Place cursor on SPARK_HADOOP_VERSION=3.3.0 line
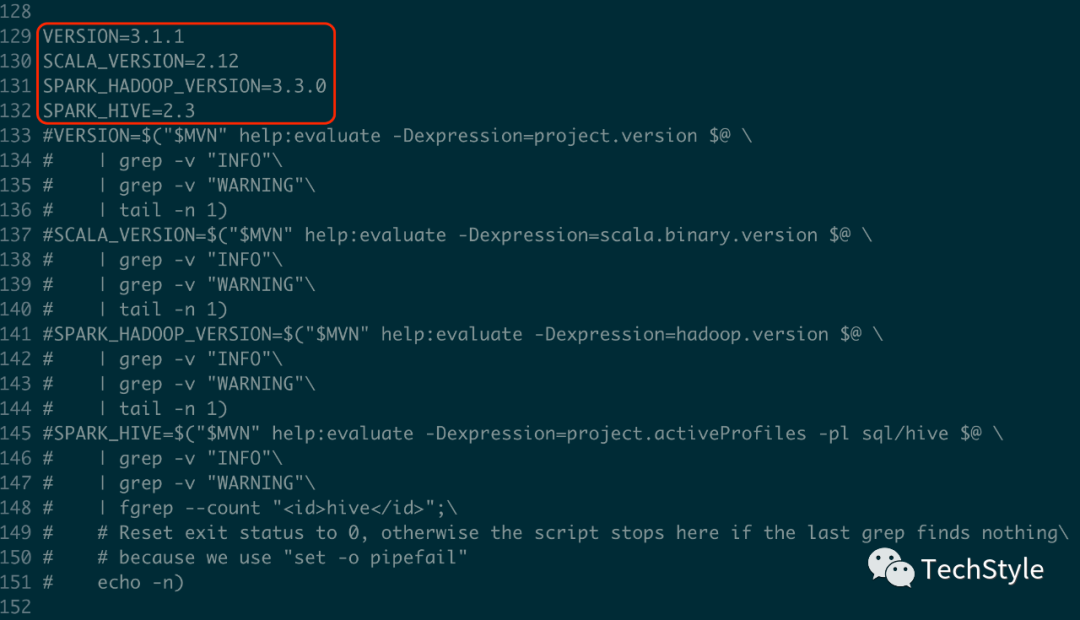This screenshot has height=620, width=1080. 184,86
